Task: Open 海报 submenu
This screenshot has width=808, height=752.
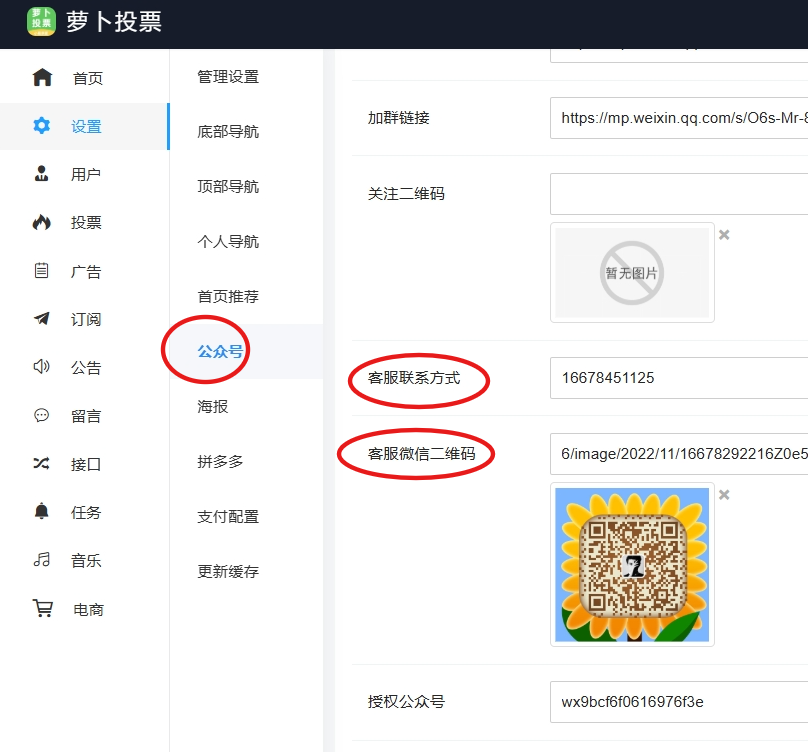Action: point(213,406)
